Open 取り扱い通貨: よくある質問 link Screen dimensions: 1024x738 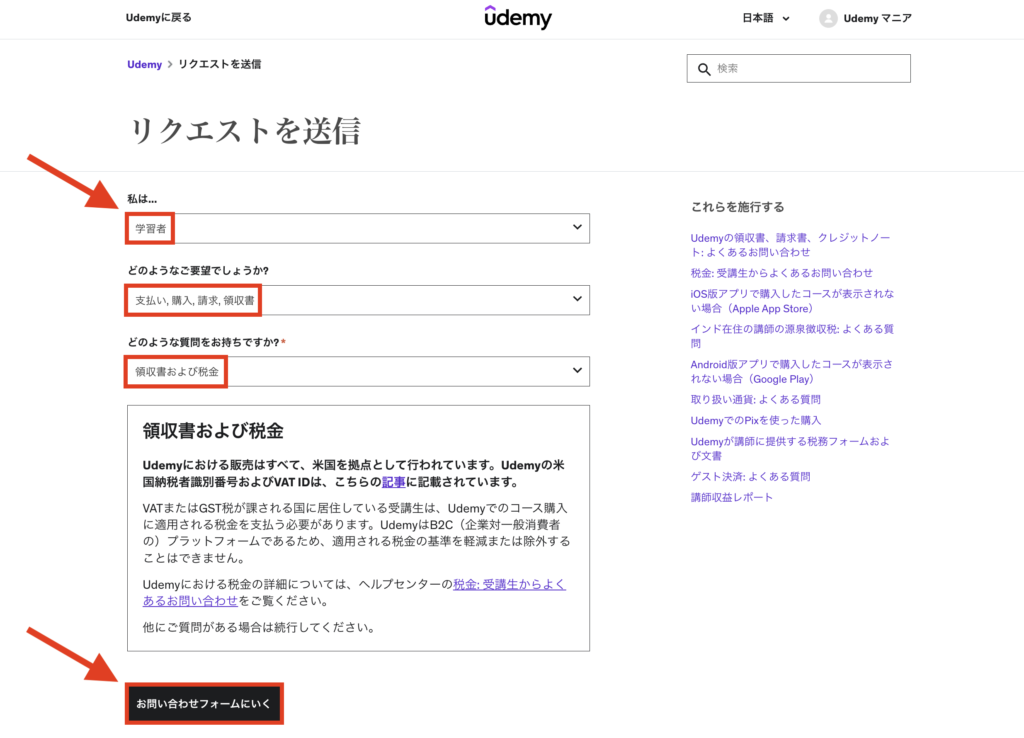pos(755,400)
